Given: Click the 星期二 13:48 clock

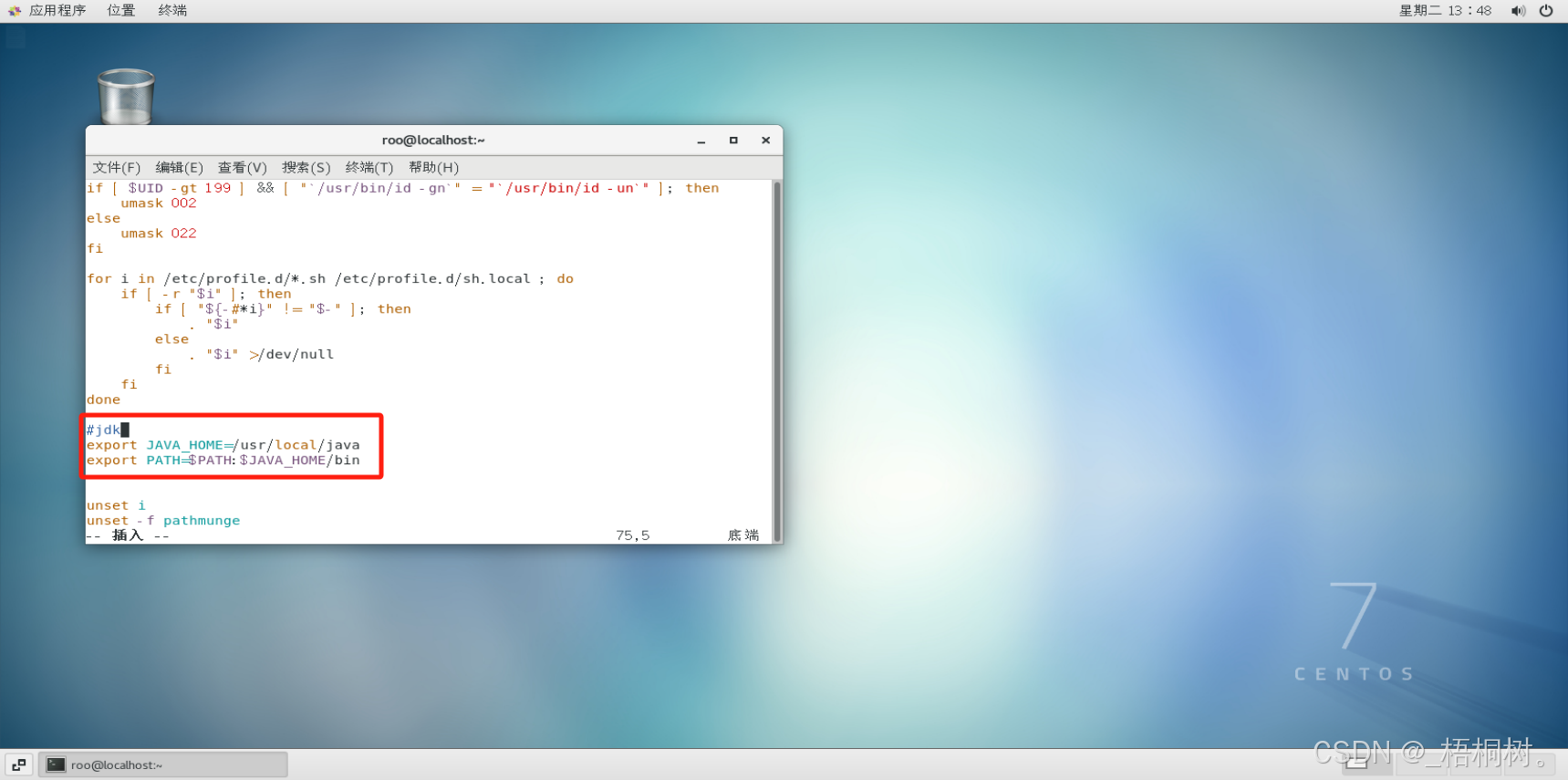Looking at the screenshot, I should [1445, 11].
